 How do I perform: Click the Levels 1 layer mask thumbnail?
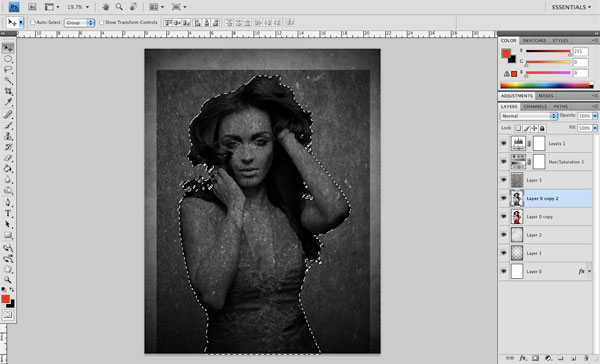tap(539, 144)
